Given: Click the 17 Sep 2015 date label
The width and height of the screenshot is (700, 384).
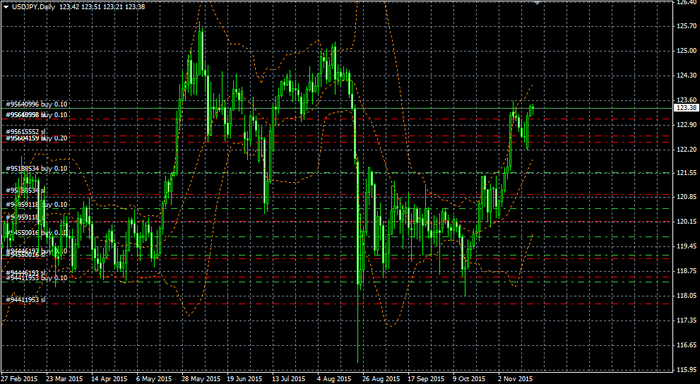Looking at the screenshot, I should pos(426,379).
